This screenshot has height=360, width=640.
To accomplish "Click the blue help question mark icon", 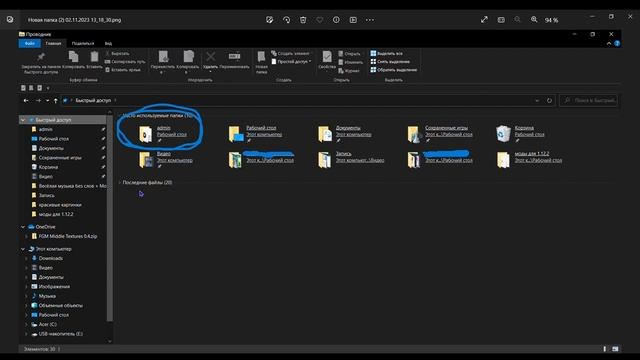I will pyautogui.click(x=617, y=43).
